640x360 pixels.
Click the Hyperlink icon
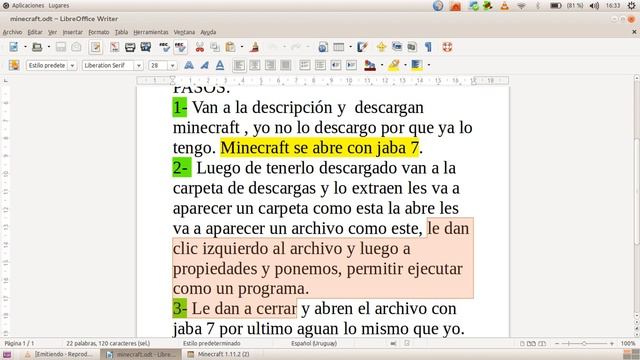323,47
